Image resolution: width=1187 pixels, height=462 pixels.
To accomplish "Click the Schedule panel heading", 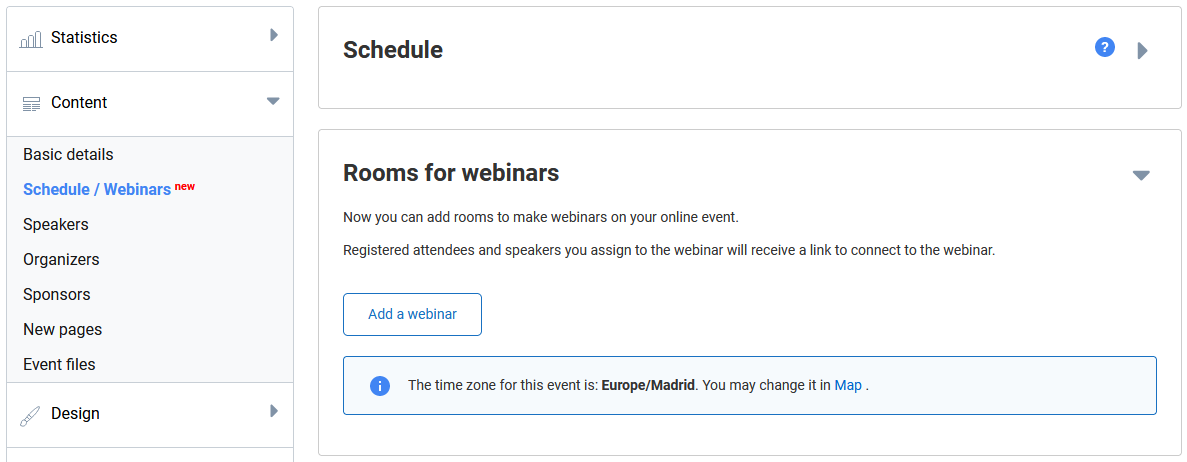I will click(x=393, y=50).
